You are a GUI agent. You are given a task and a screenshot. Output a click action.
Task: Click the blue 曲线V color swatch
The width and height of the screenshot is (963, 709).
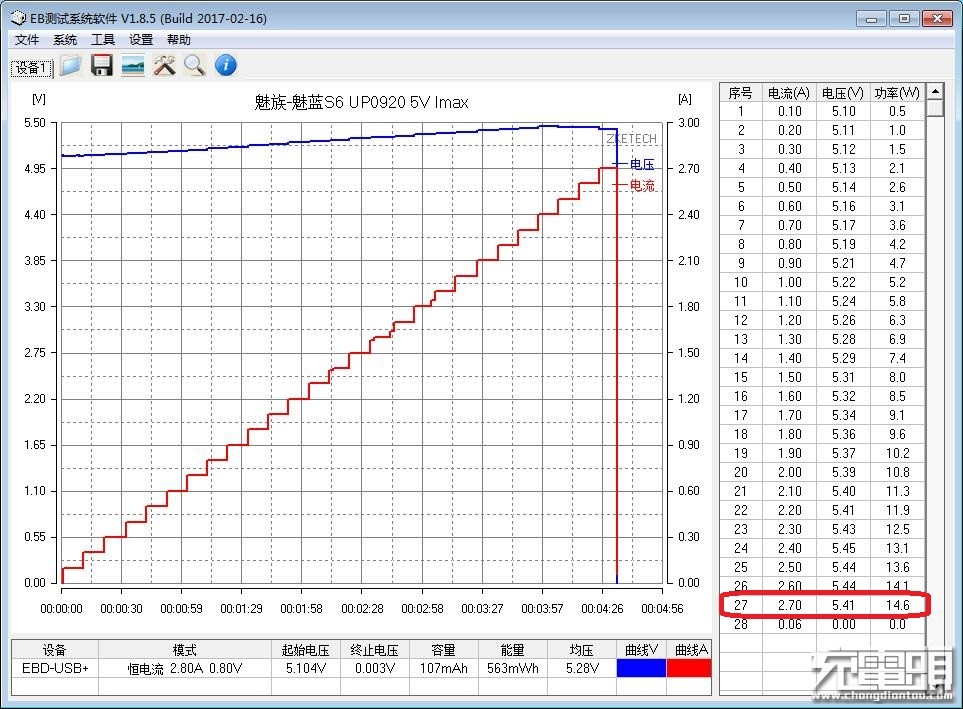(642, 668)
